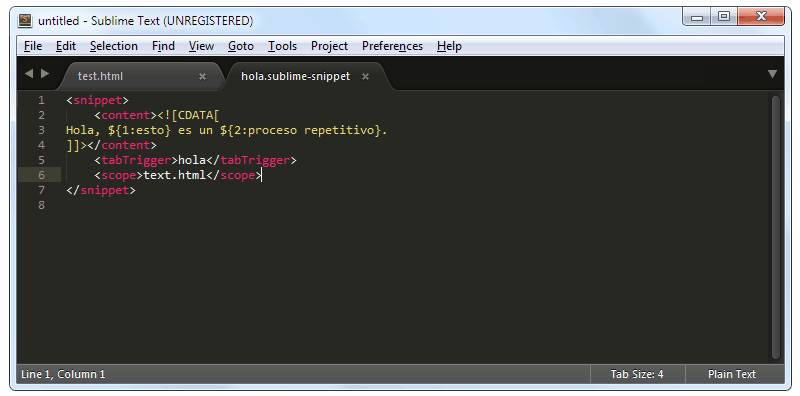
Task: Open the Preferences menu
Action: pos(392,46)
